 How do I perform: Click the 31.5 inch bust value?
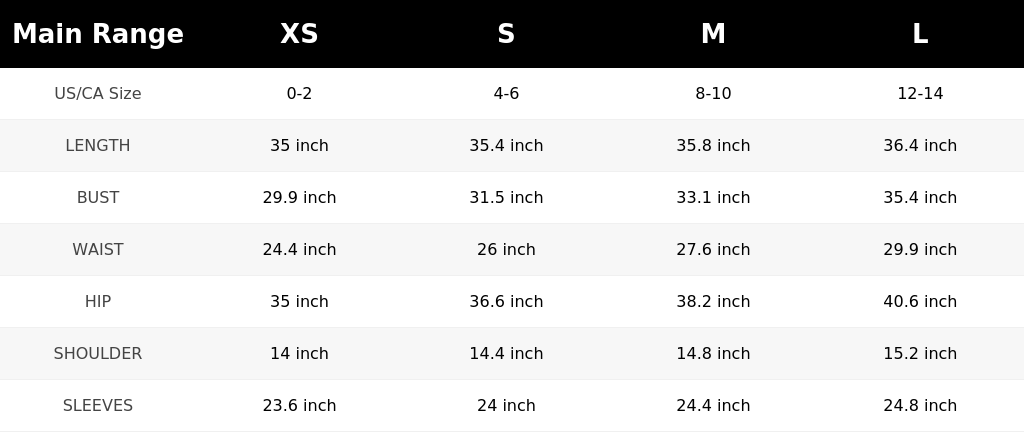[x=506, y=198]
